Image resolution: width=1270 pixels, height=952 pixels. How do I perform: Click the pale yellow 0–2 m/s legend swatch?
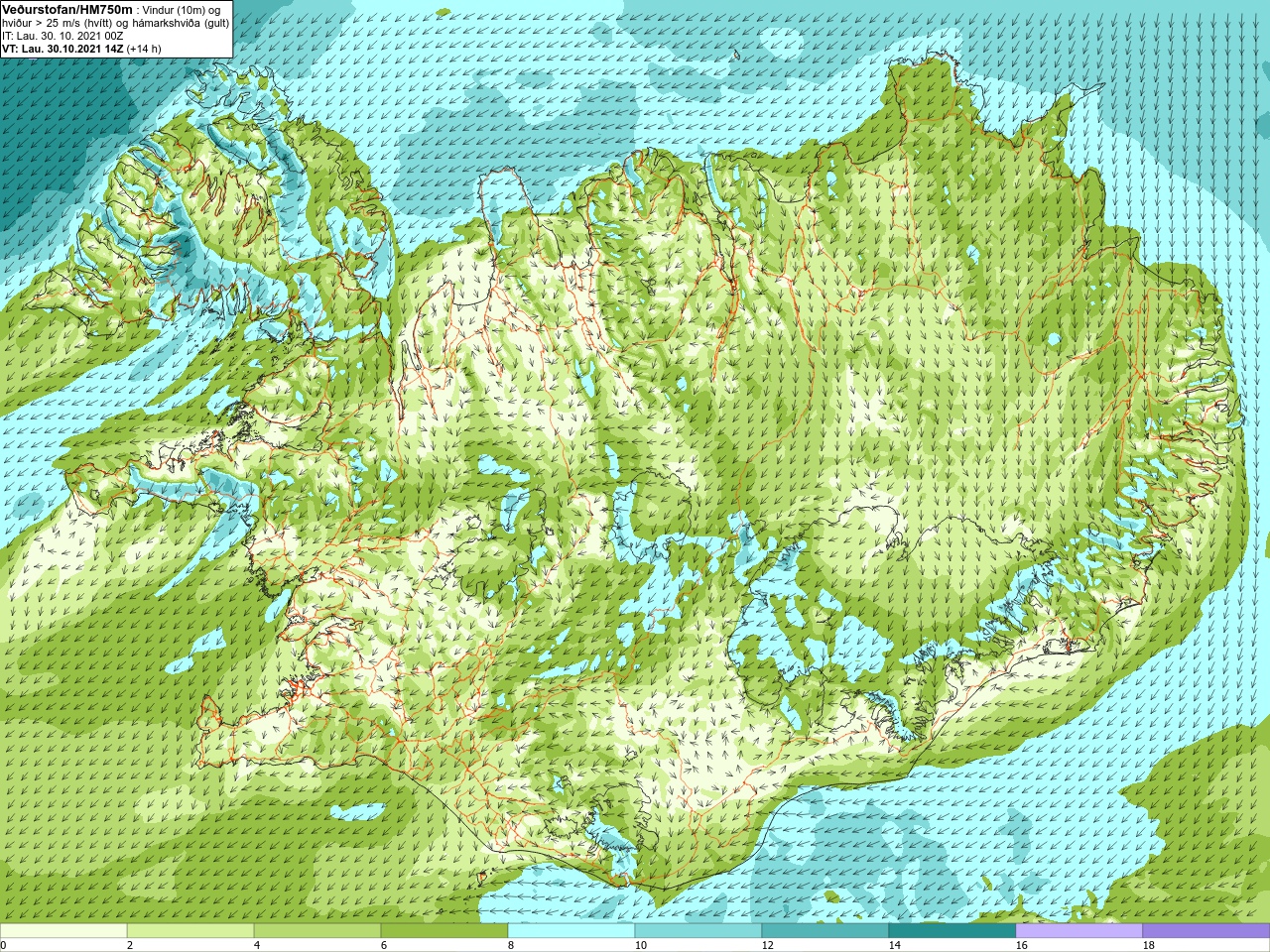pos(63,931)
